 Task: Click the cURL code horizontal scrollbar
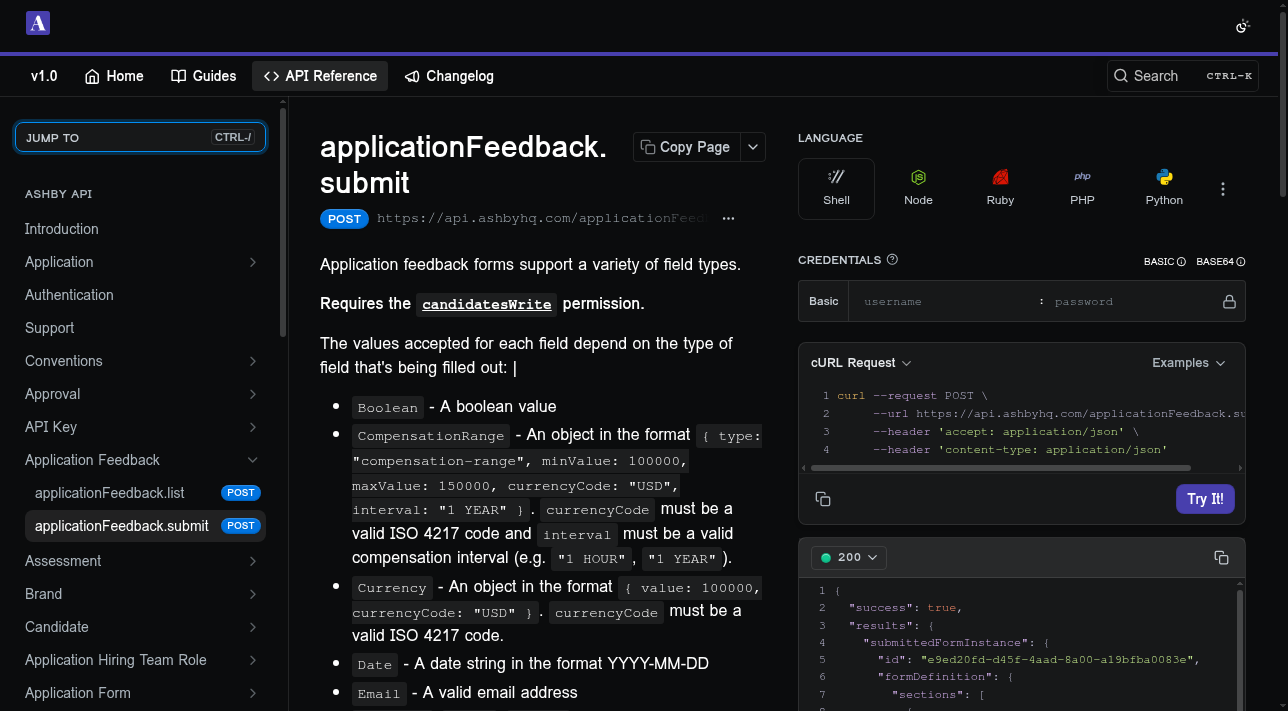pyautogui.click(x=1001, y=467)
